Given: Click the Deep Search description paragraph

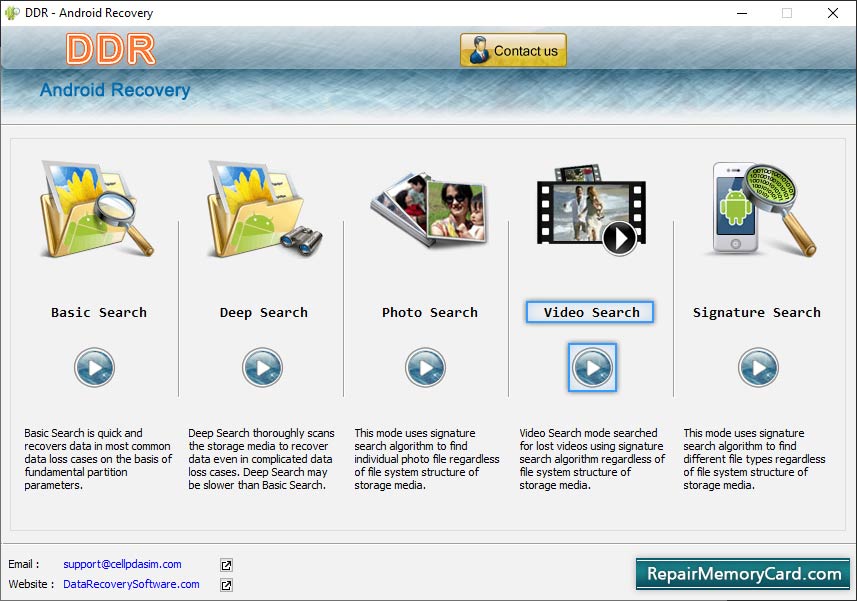Looking at the screenshot, I should [261, 459].
